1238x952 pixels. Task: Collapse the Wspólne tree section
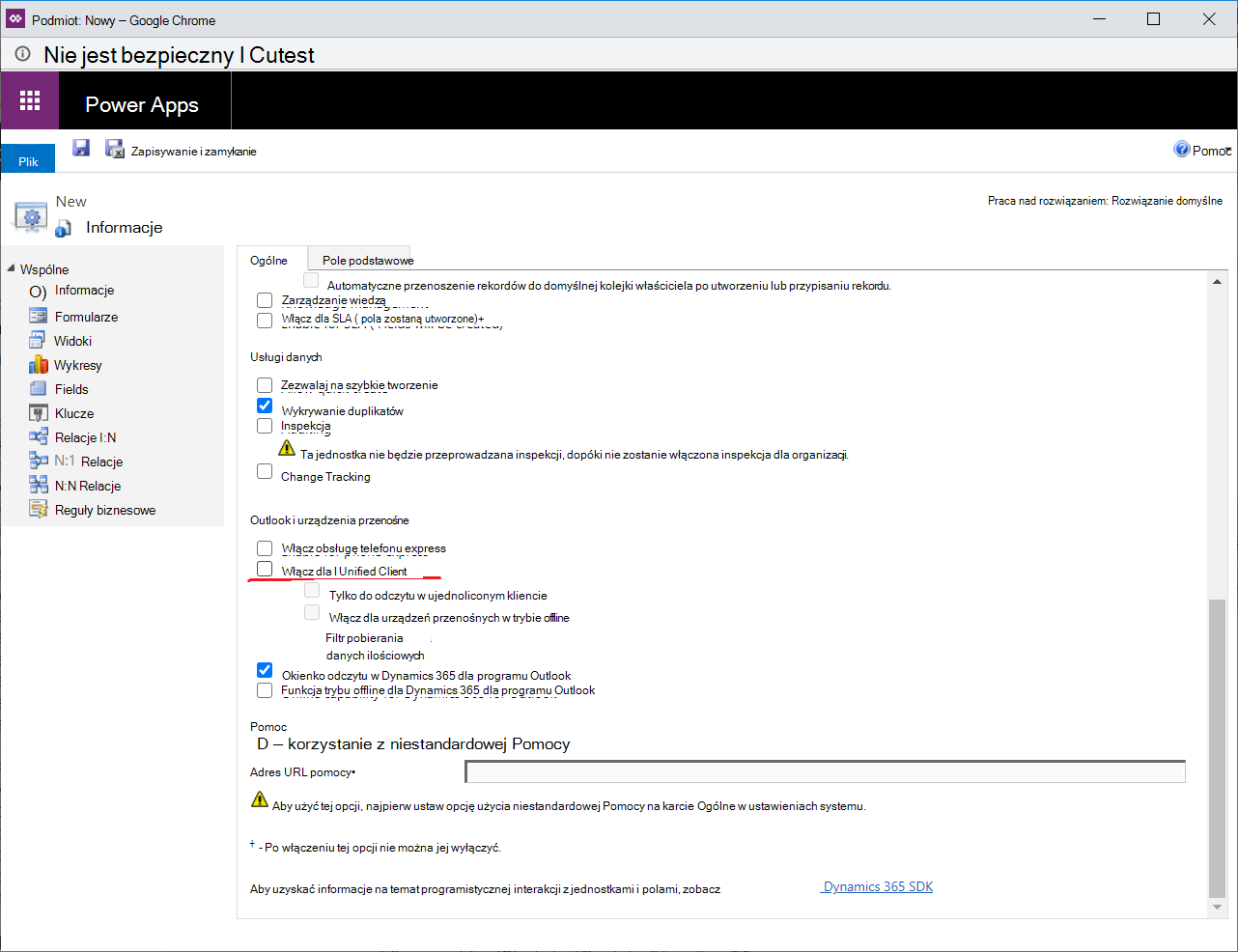pyautogui.click(x=11, y=268)
